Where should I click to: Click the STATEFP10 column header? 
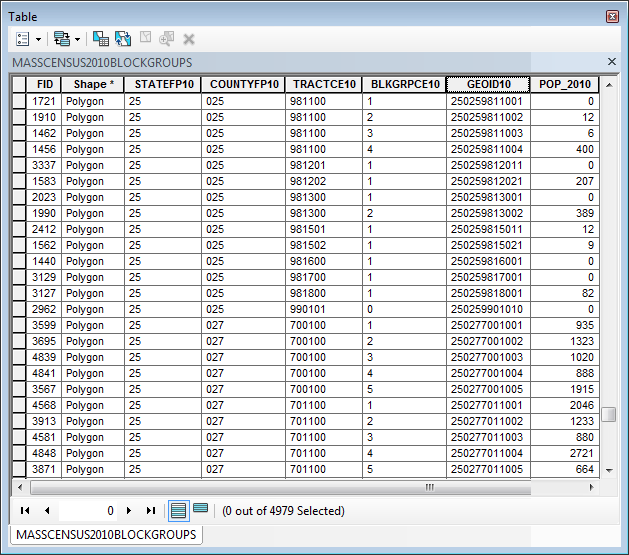pos(163,84)
